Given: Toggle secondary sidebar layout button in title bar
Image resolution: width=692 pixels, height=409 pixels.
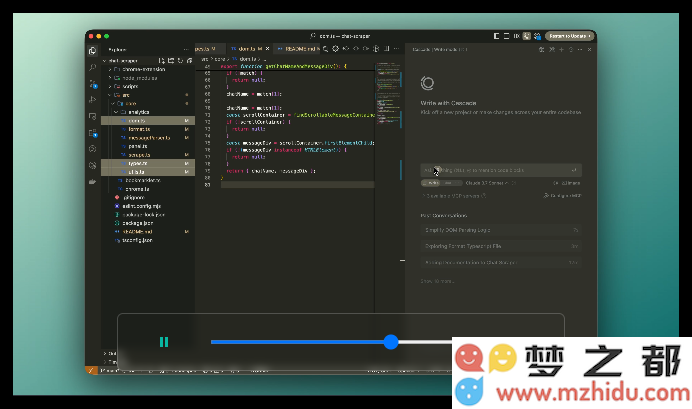Looking at the screenshot, I should pyautogui.click(x=516, y=36).
